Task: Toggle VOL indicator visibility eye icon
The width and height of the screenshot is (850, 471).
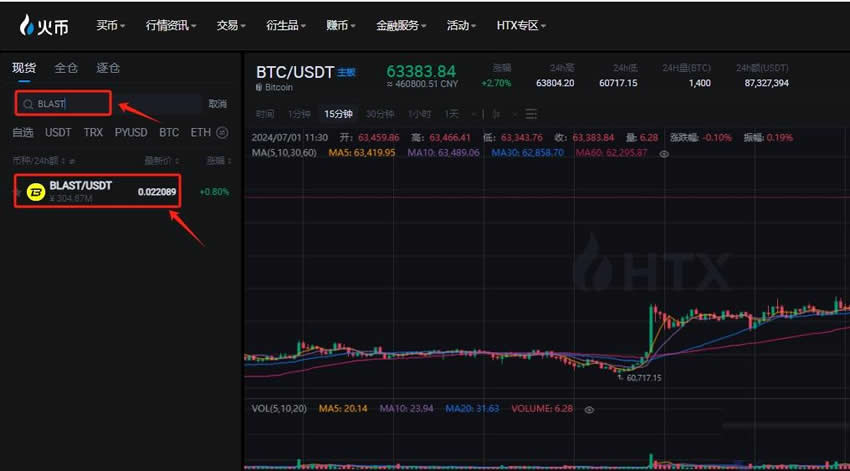Action: pyautogui.click(x=590, y=410)
